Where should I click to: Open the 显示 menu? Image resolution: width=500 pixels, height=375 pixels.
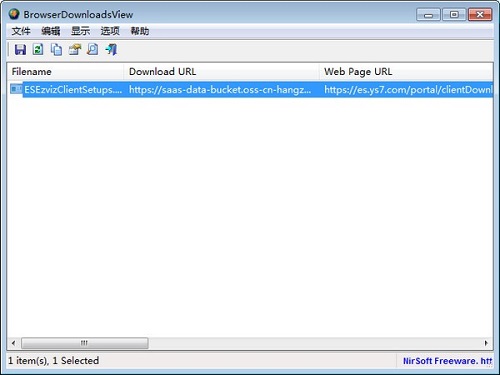(80, 31)
